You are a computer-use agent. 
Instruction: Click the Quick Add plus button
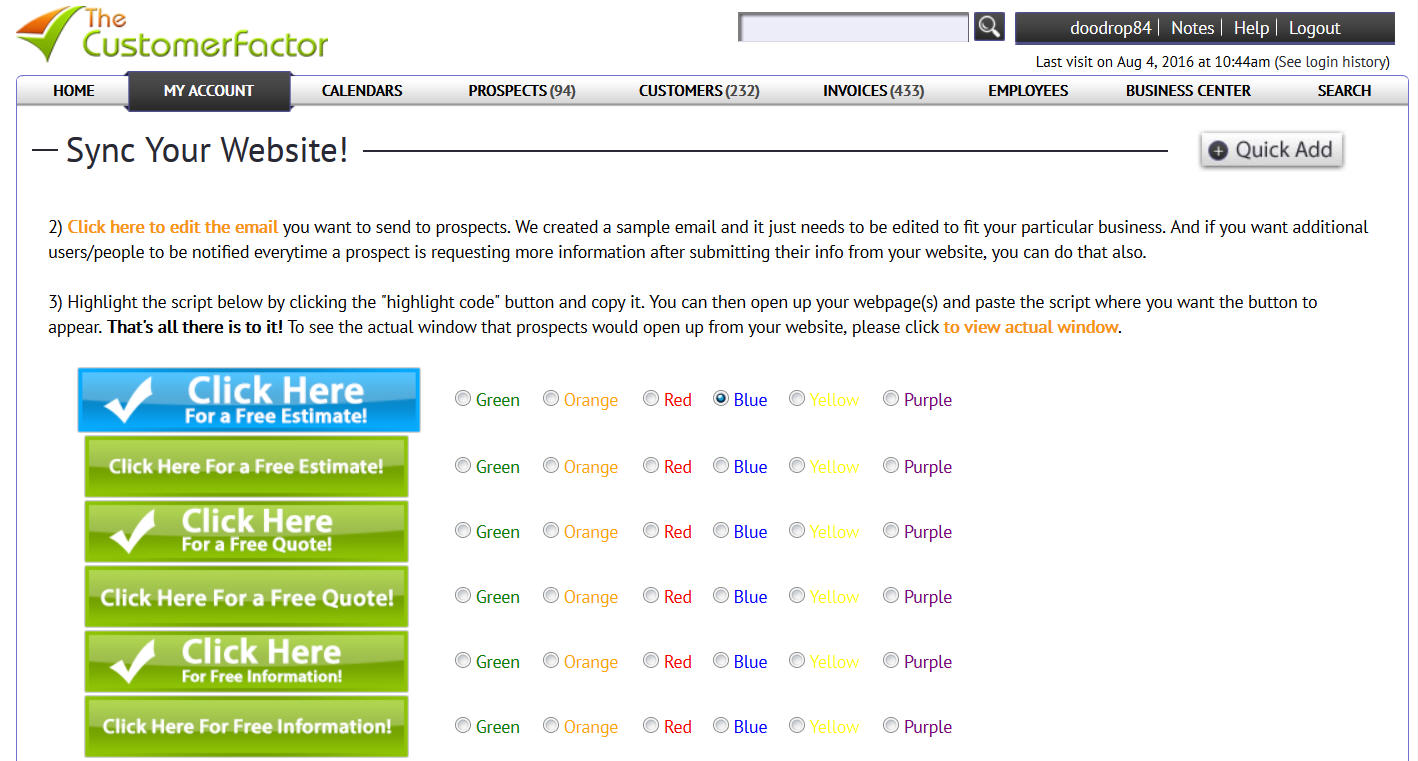coord(1271,150)
